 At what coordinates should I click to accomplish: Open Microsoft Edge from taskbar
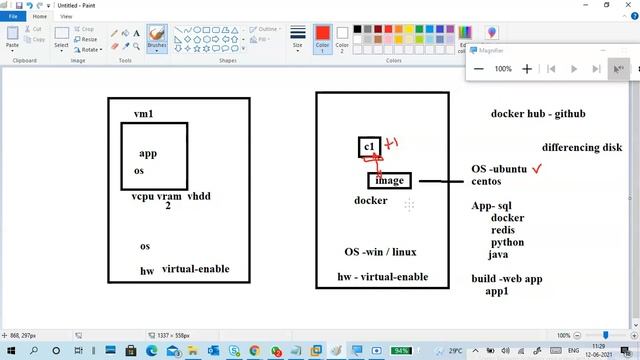click(x=152, y=350)
